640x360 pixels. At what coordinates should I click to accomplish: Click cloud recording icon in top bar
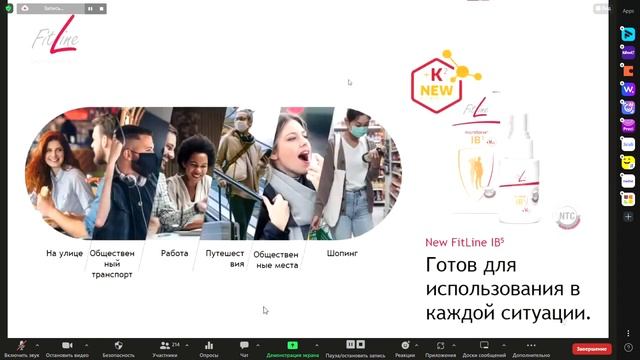point(25,8)
